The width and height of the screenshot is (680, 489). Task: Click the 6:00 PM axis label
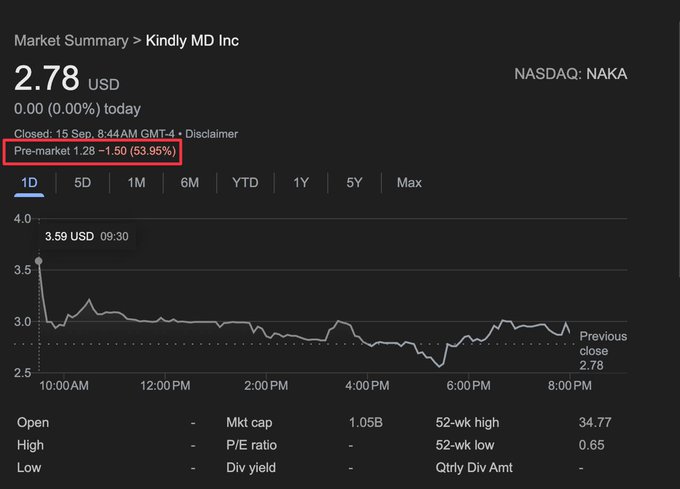click(469, 386)
